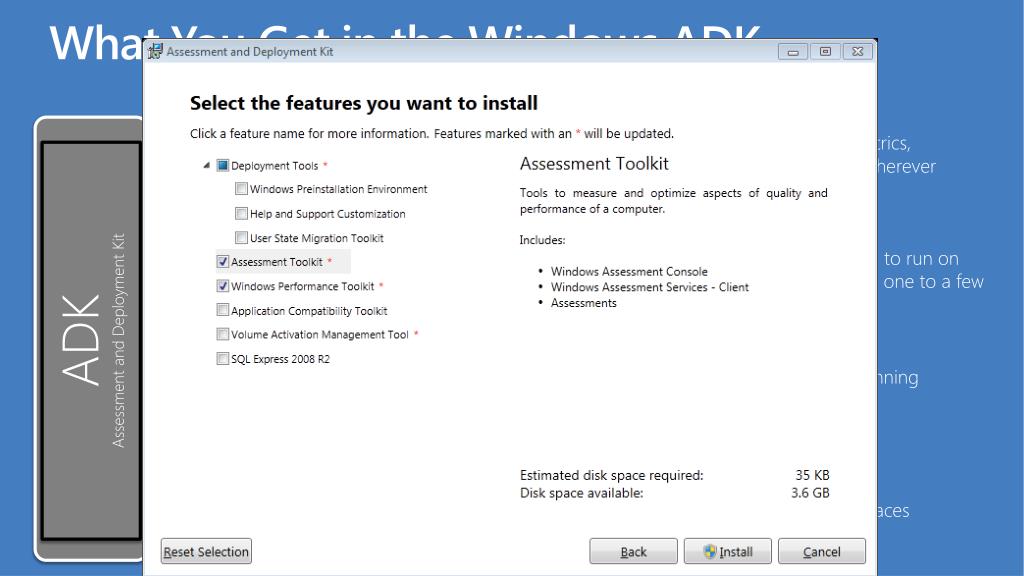This screenshot has height=576, width=1024.
Task: Click 'Select the features you want to install' heading
Action: point(364,103)
